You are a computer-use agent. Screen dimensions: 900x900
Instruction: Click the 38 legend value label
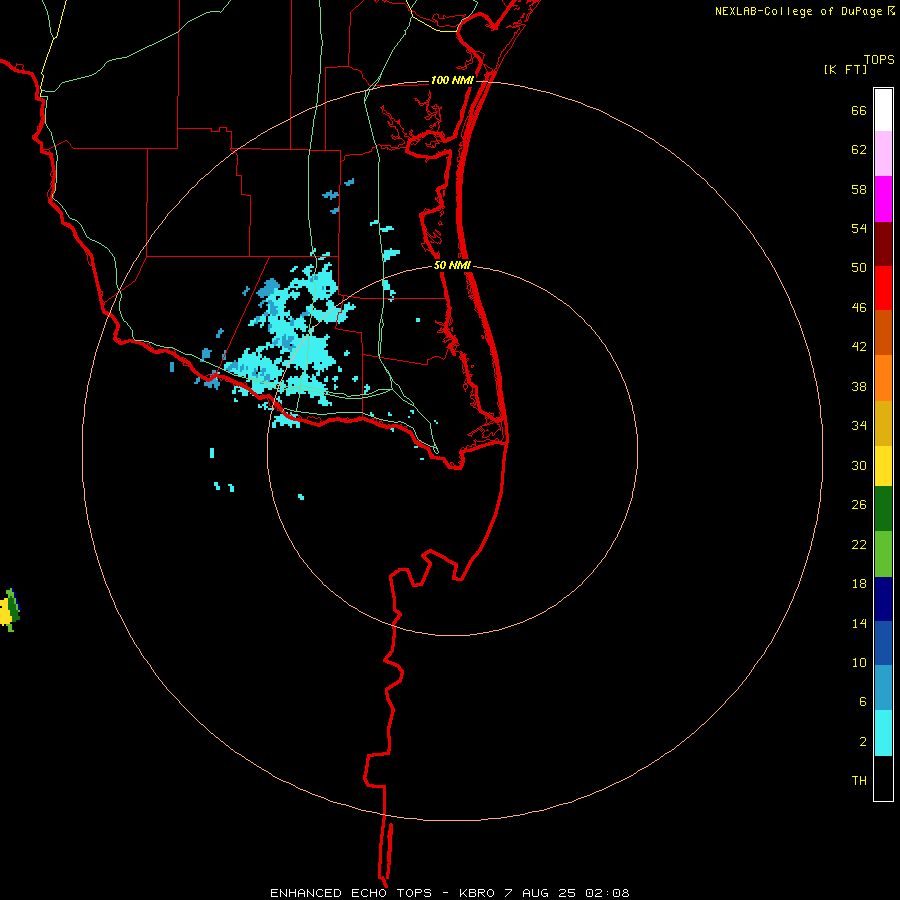coord(859,386)
